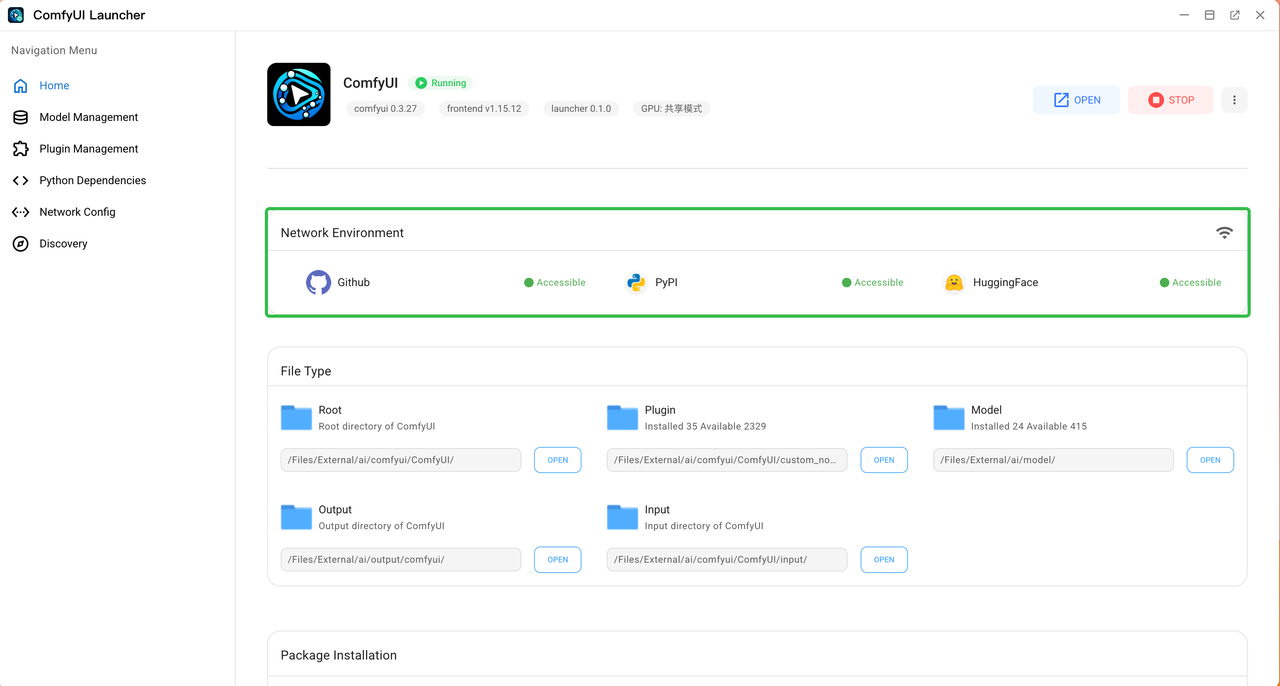Click the Input directory path field
This screenshot has width=1280, height=686.
pos(726,560)
